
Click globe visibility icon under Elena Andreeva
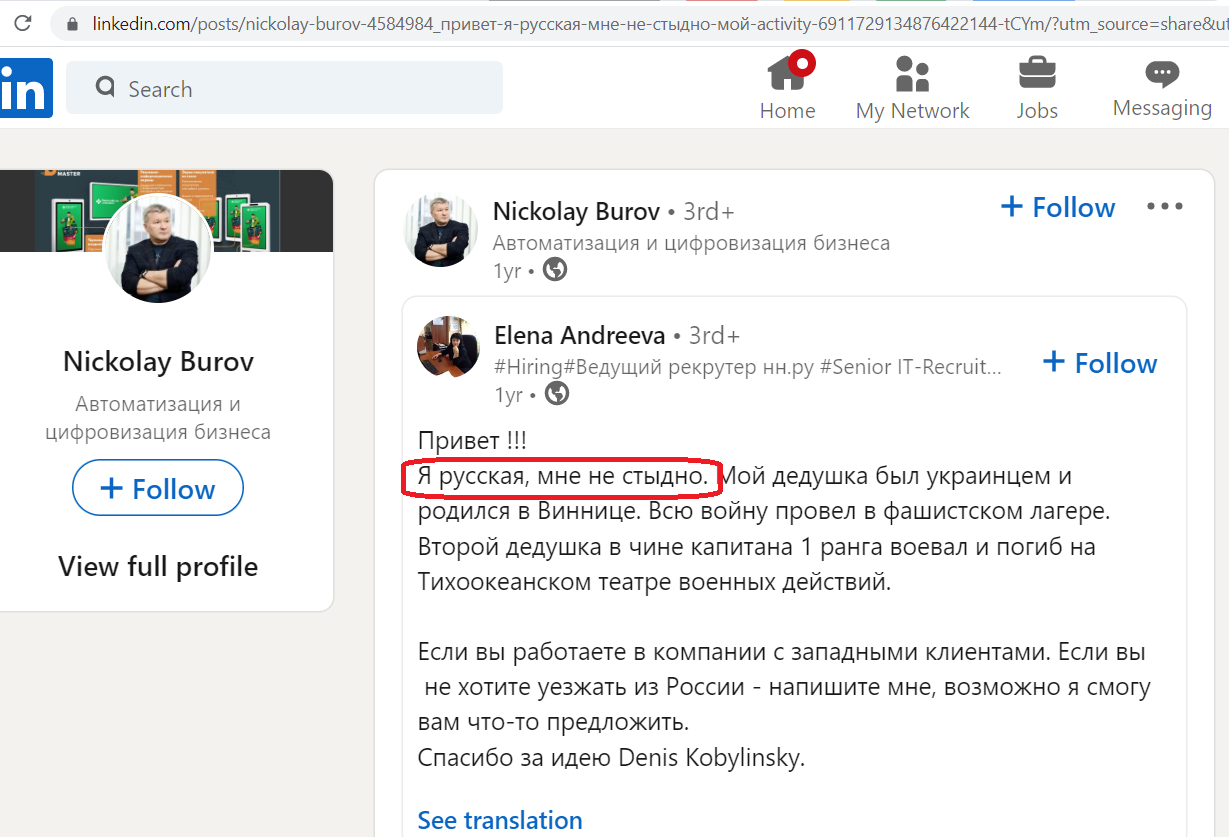tap(557, 394)
